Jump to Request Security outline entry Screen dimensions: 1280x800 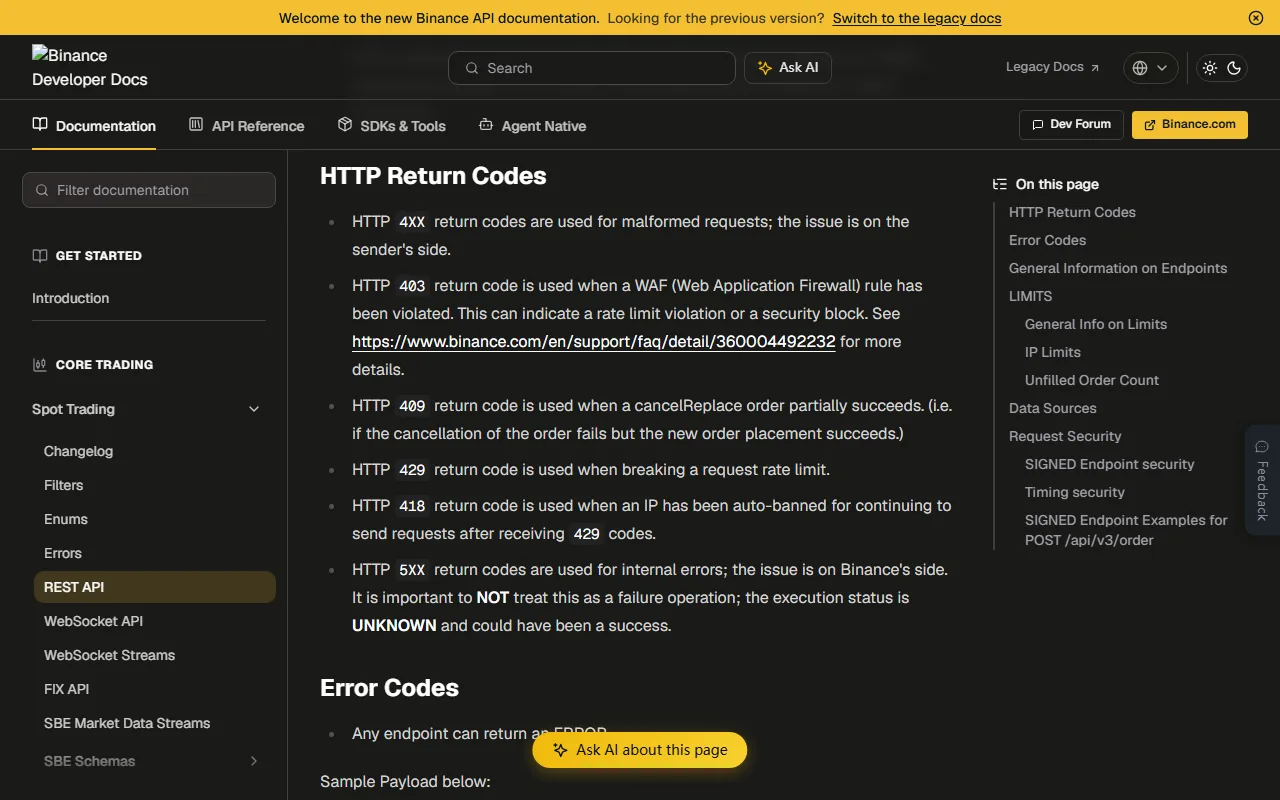pos(1065,436)
